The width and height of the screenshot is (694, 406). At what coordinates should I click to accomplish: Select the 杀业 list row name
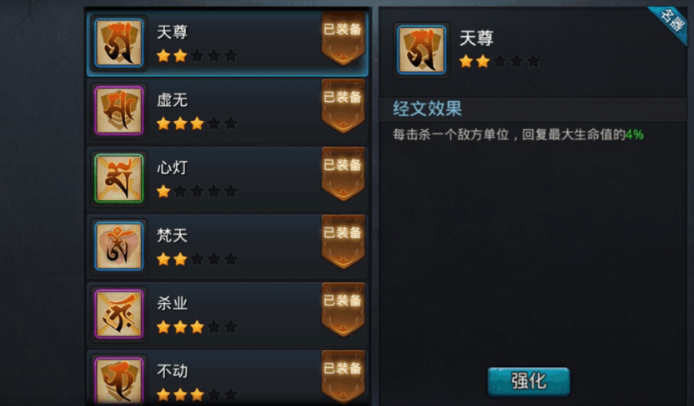pyautogui.click(x=172, y=303)
